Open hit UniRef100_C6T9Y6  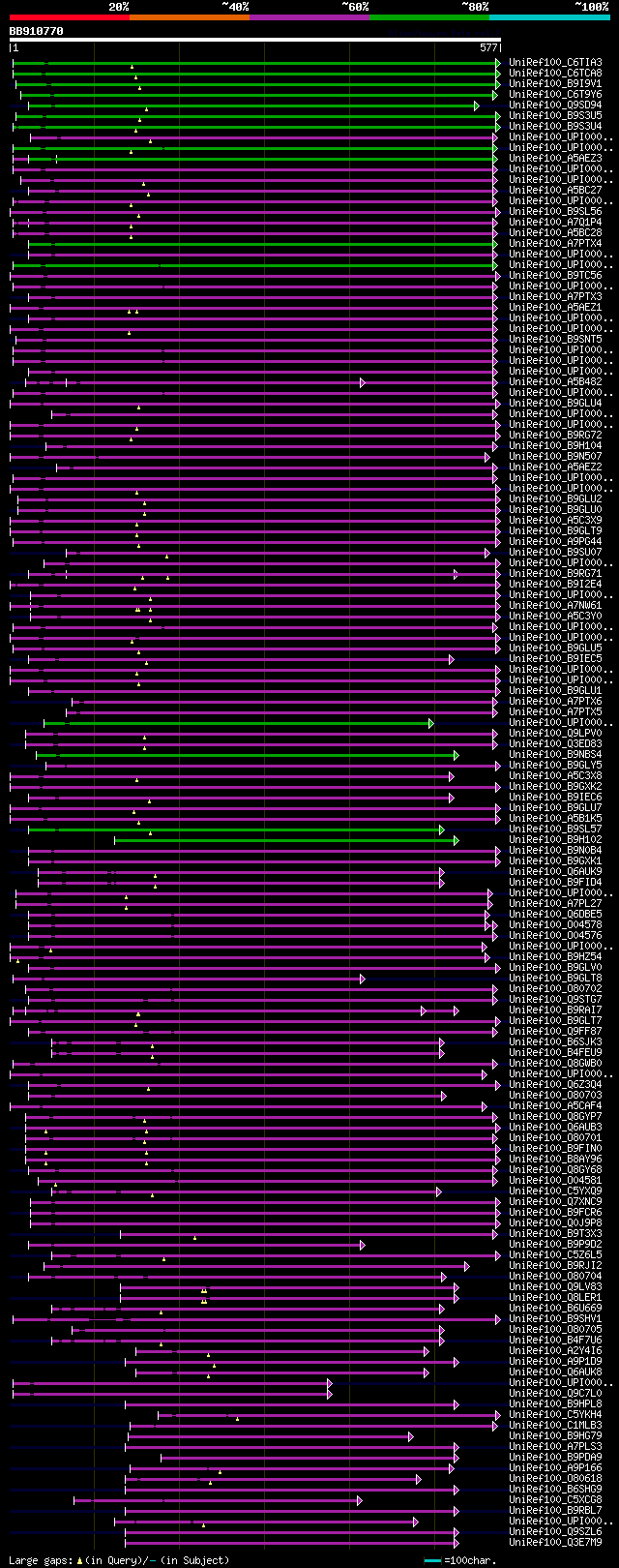pos(555,95)
